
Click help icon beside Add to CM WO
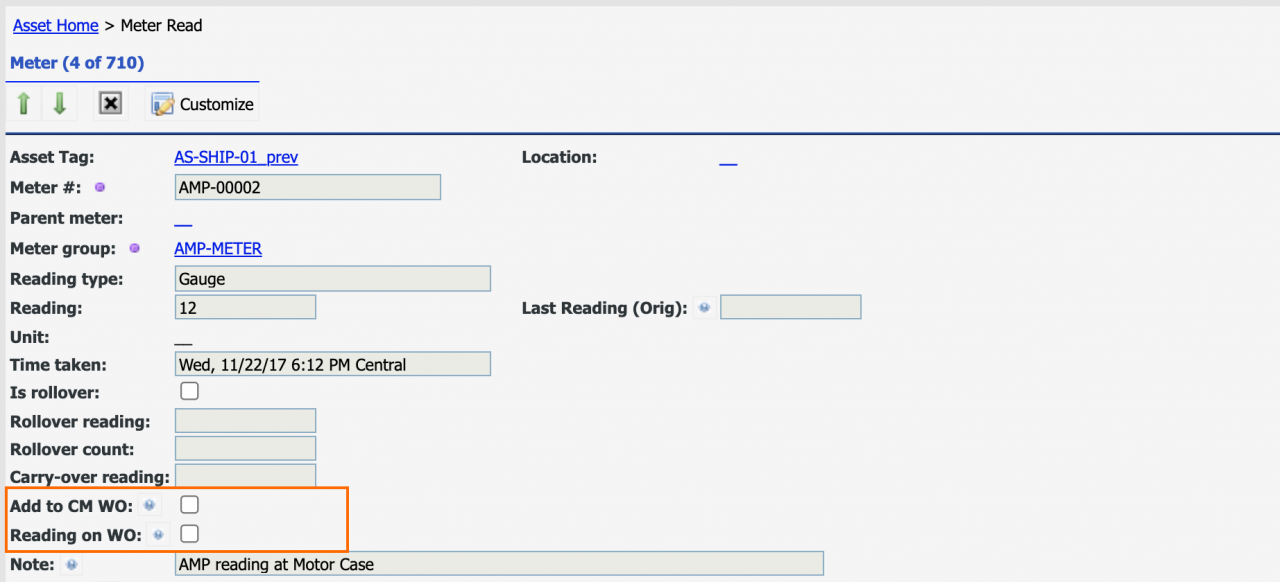click(149, 505)
